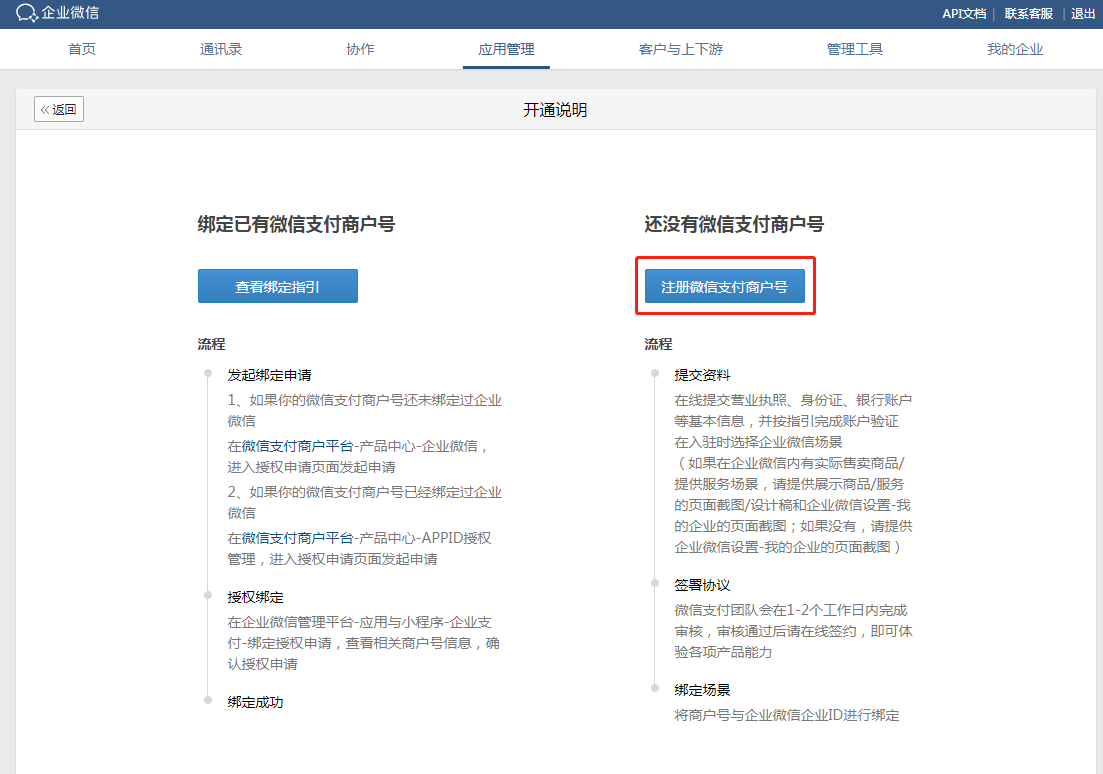
Task: Switch to the 管理工具 tab
Action: 855,49
